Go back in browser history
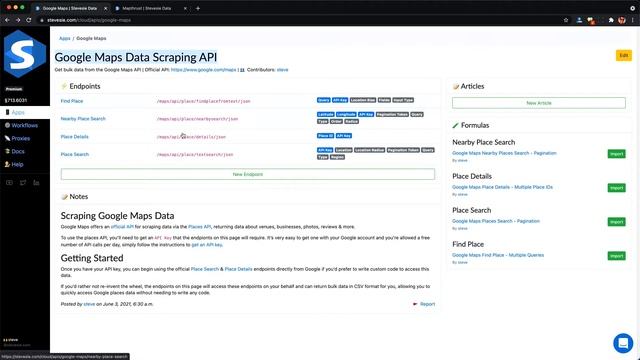 coord(7,20)
